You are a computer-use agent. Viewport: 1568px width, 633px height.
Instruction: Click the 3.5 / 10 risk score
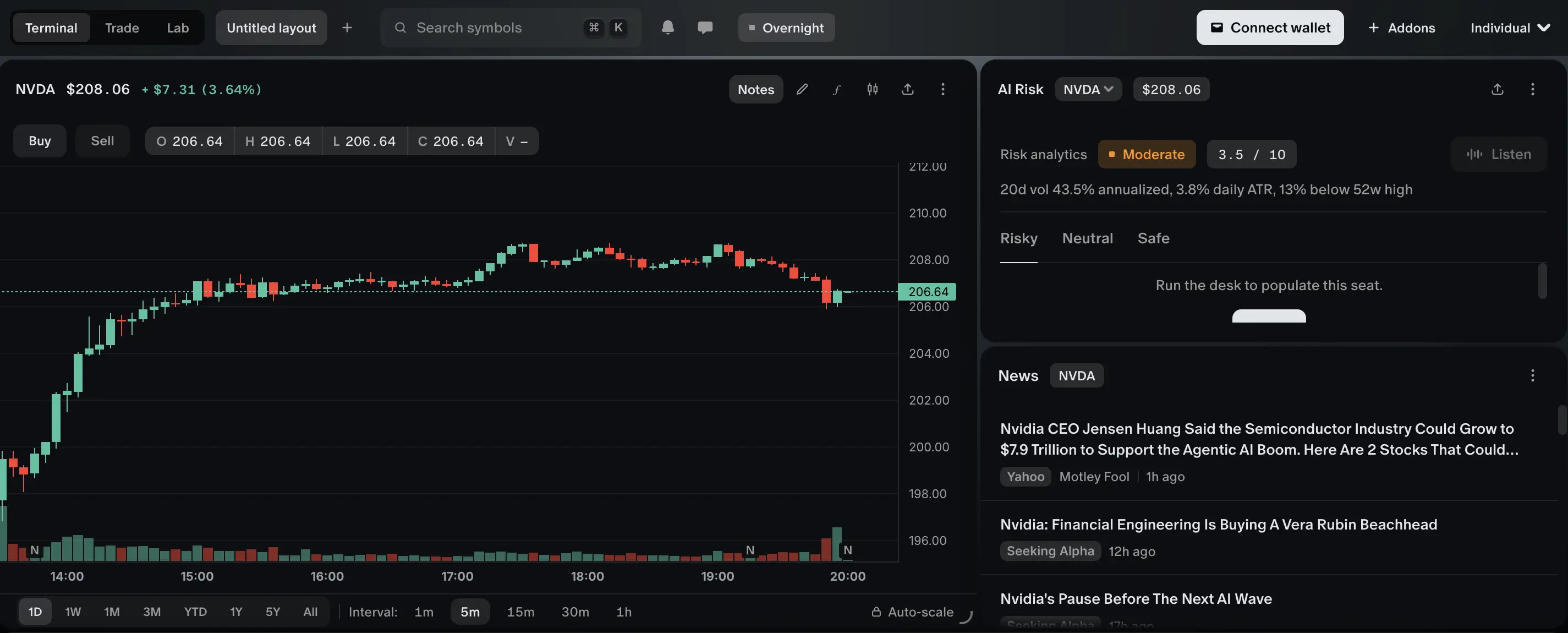point(1252,154)
